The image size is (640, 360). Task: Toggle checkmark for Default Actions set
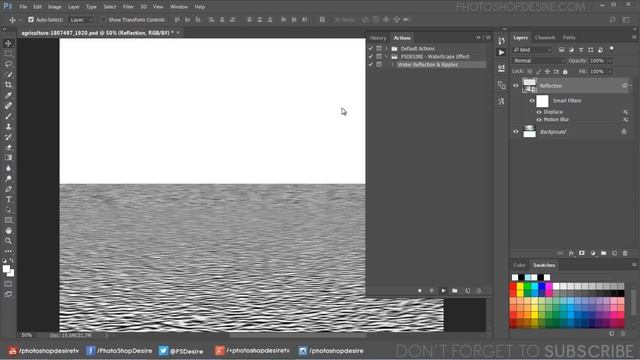click(371, 49)
